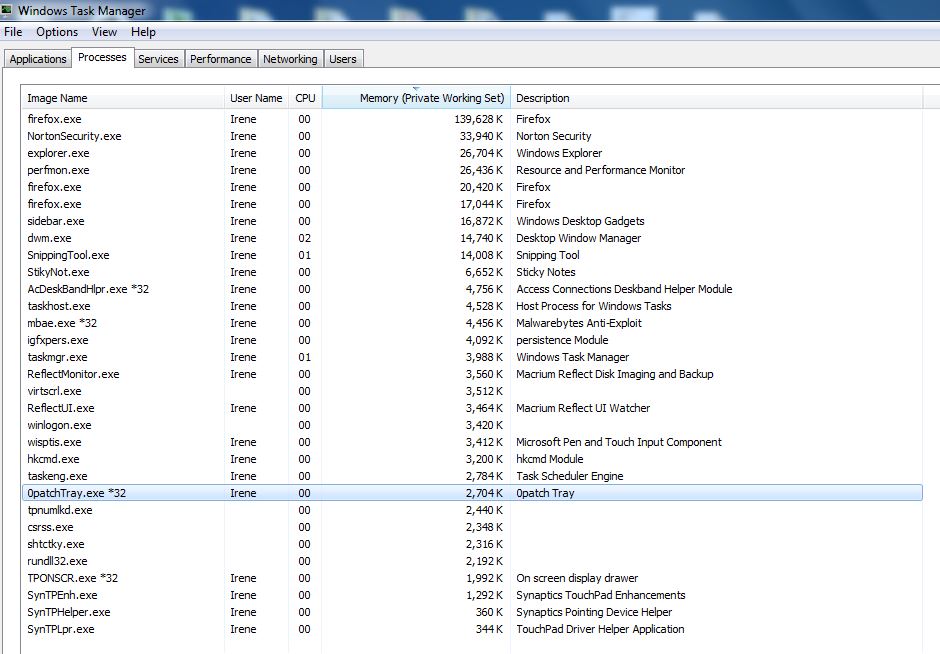
Task: Select the explorer.exe process
Action: [x=58, y=153]
